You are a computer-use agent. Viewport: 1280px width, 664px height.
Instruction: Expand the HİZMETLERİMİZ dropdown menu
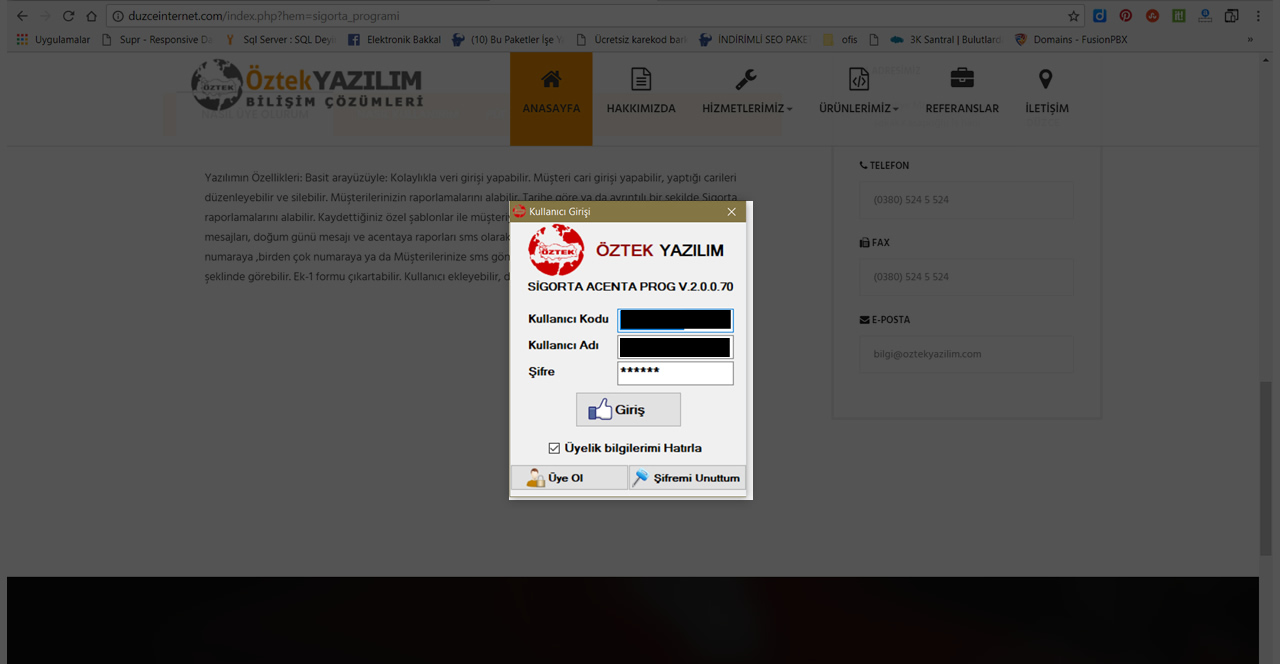point(747,108)
